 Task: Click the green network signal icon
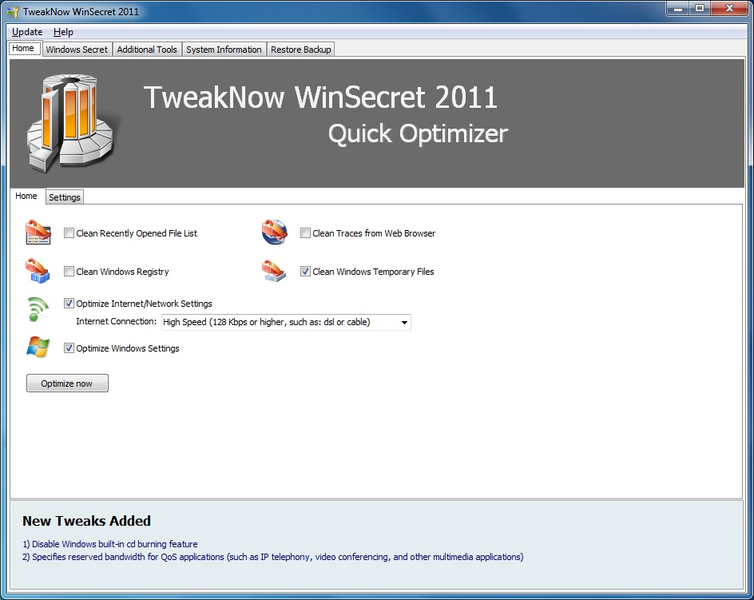tap(38, 310)
